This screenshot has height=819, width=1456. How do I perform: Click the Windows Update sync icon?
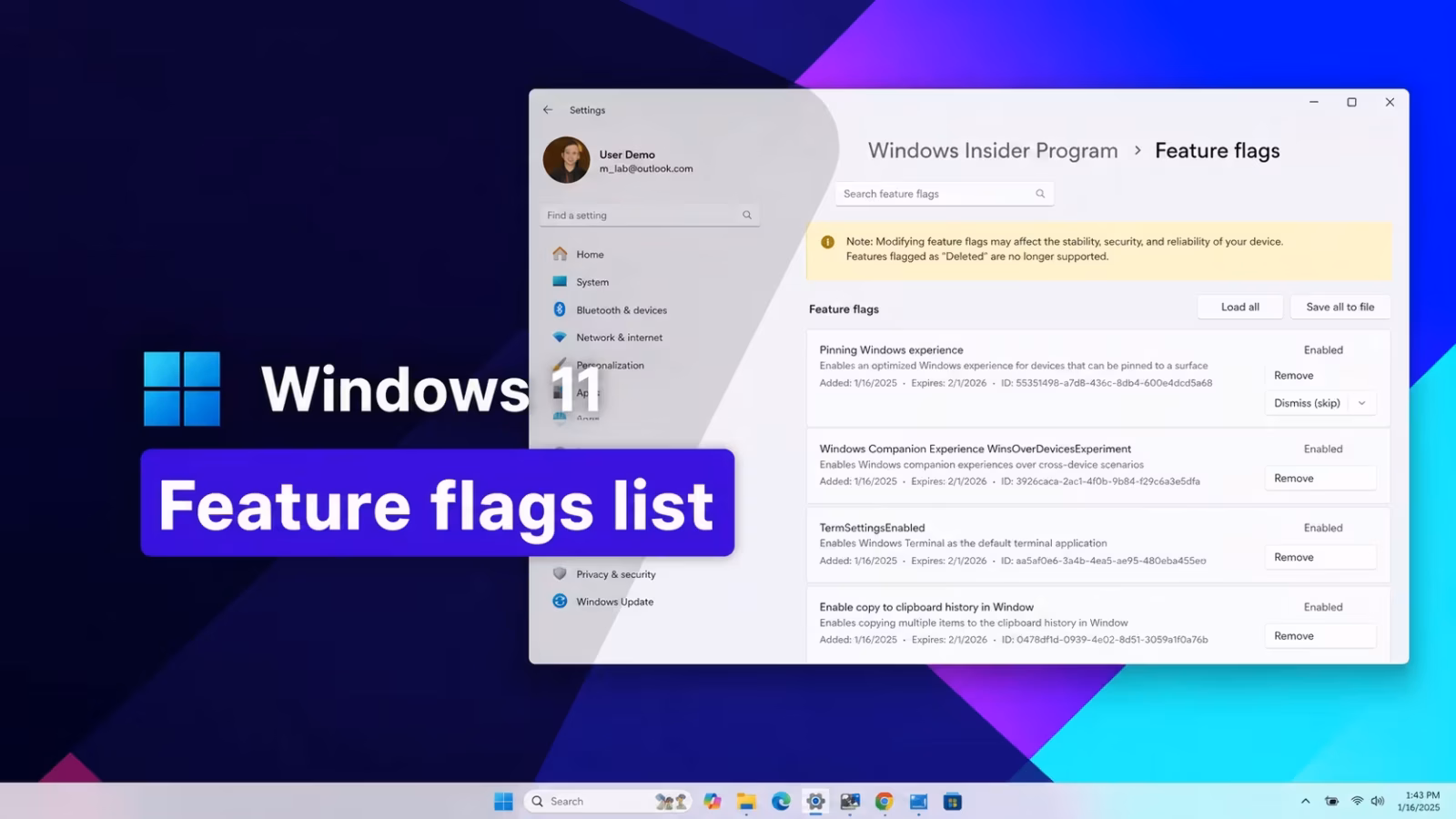(x=560, y=601)
